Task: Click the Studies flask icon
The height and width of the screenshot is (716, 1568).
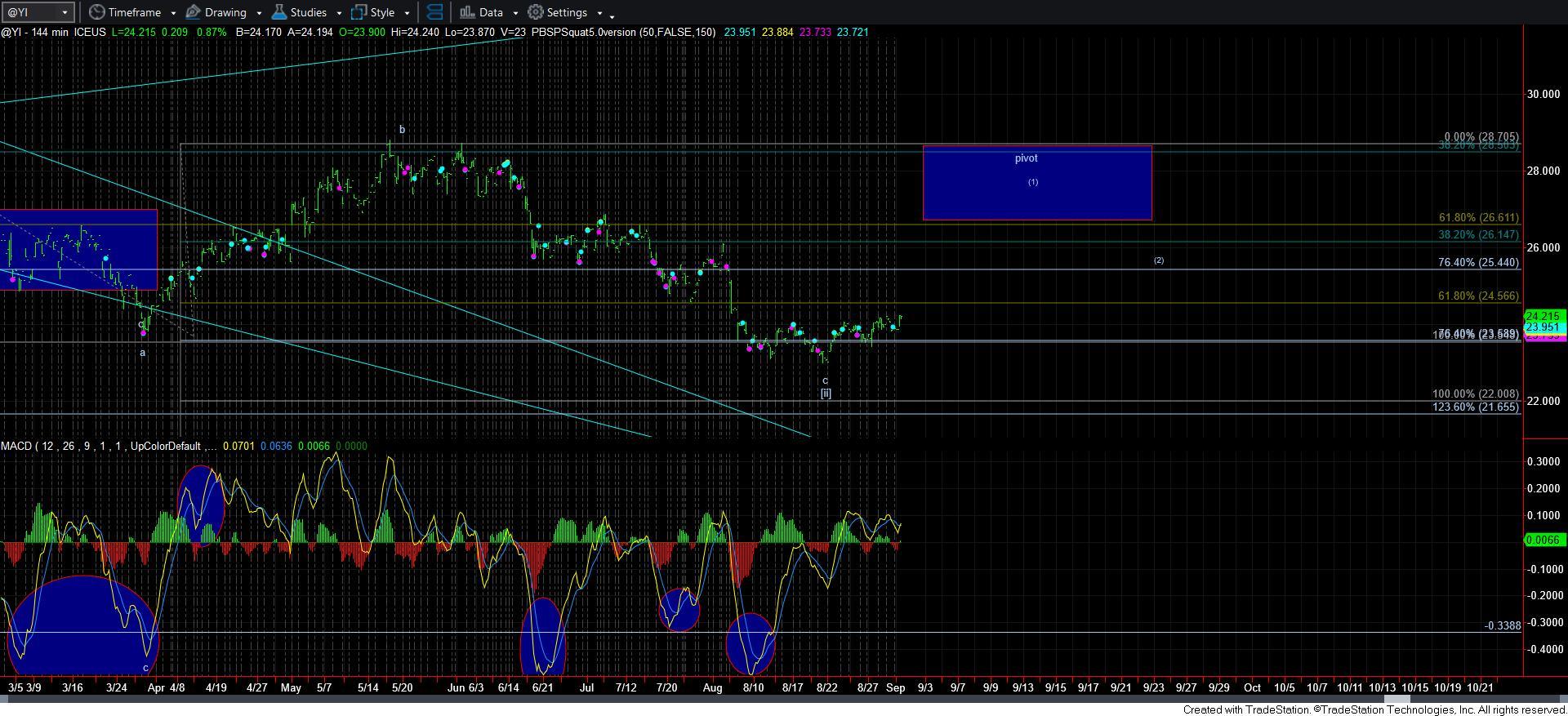Action: coord(279,12)
